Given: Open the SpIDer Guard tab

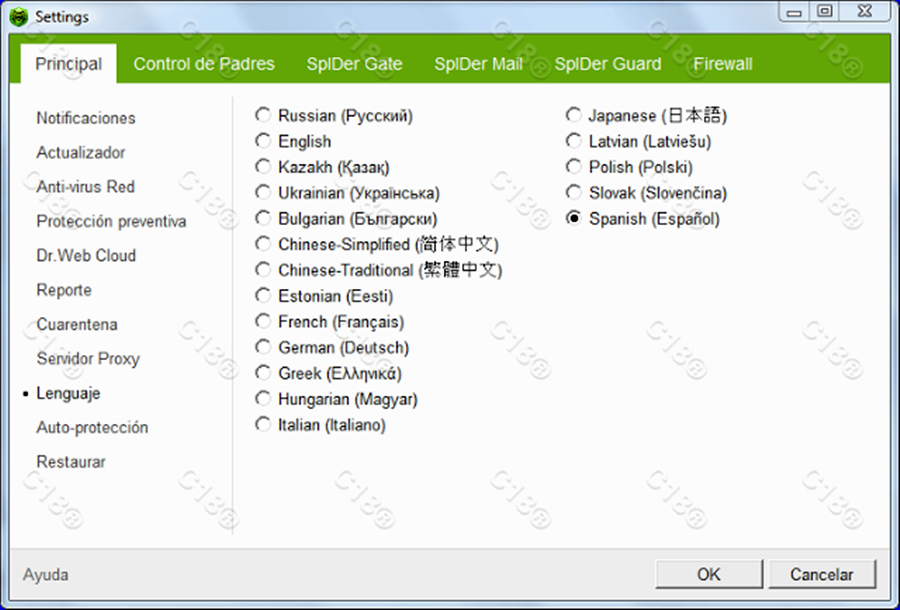Looking at the screenshot, I should (x=607, y=64).
